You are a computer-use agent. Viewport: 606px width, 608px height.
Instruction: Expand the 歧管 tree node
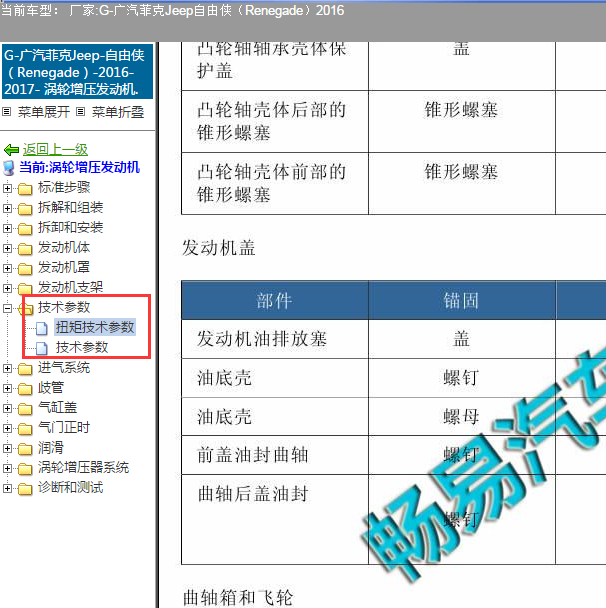[7, 389]
